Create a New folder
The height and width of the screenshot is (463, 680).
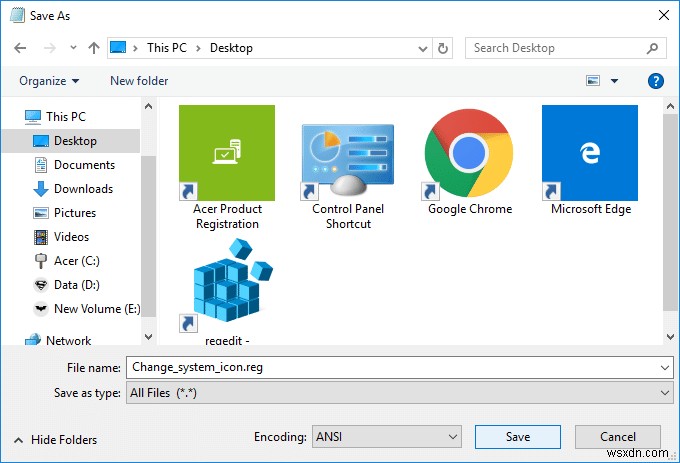pyautogui.click(x=139, y=81)
